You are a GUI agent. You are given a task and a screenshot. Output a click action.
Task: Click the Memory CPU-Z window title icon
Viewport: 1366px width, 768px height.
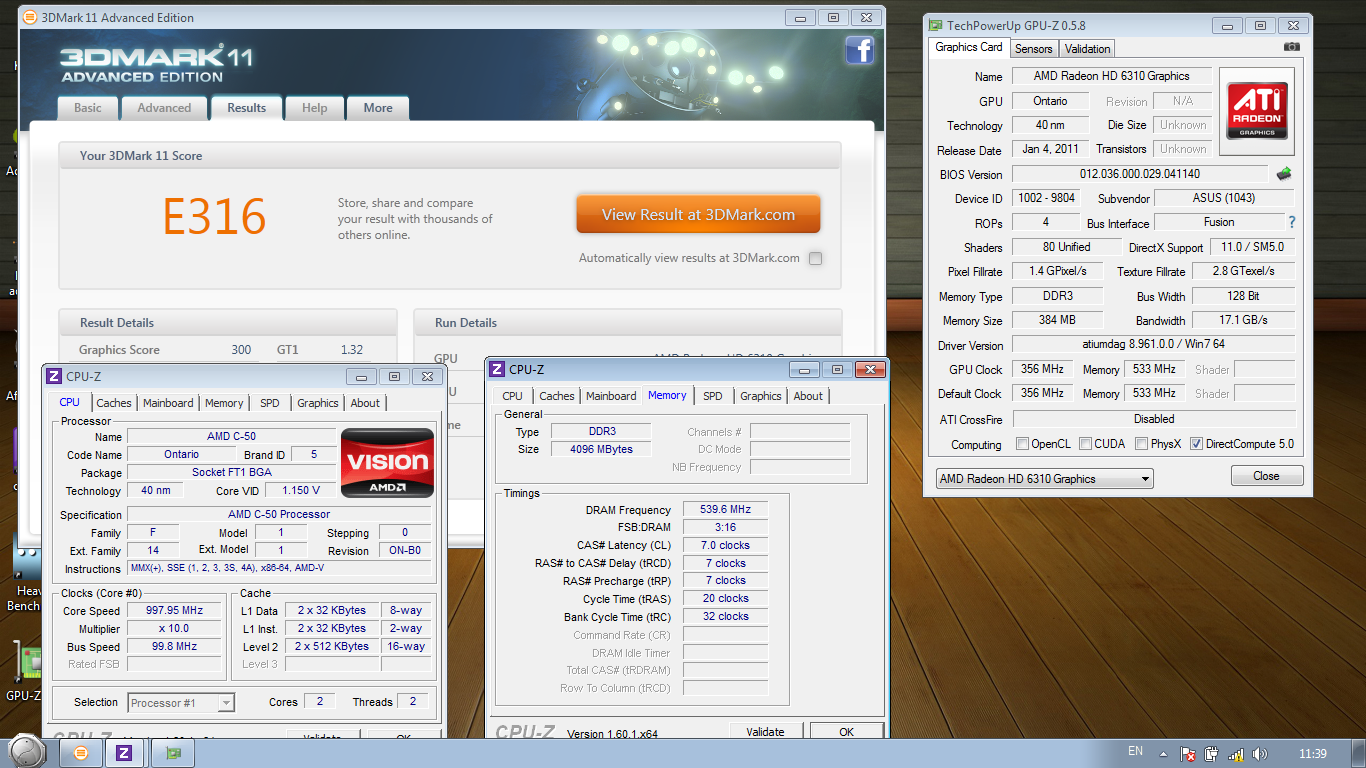pyautogui.click(x=498, y=369)
